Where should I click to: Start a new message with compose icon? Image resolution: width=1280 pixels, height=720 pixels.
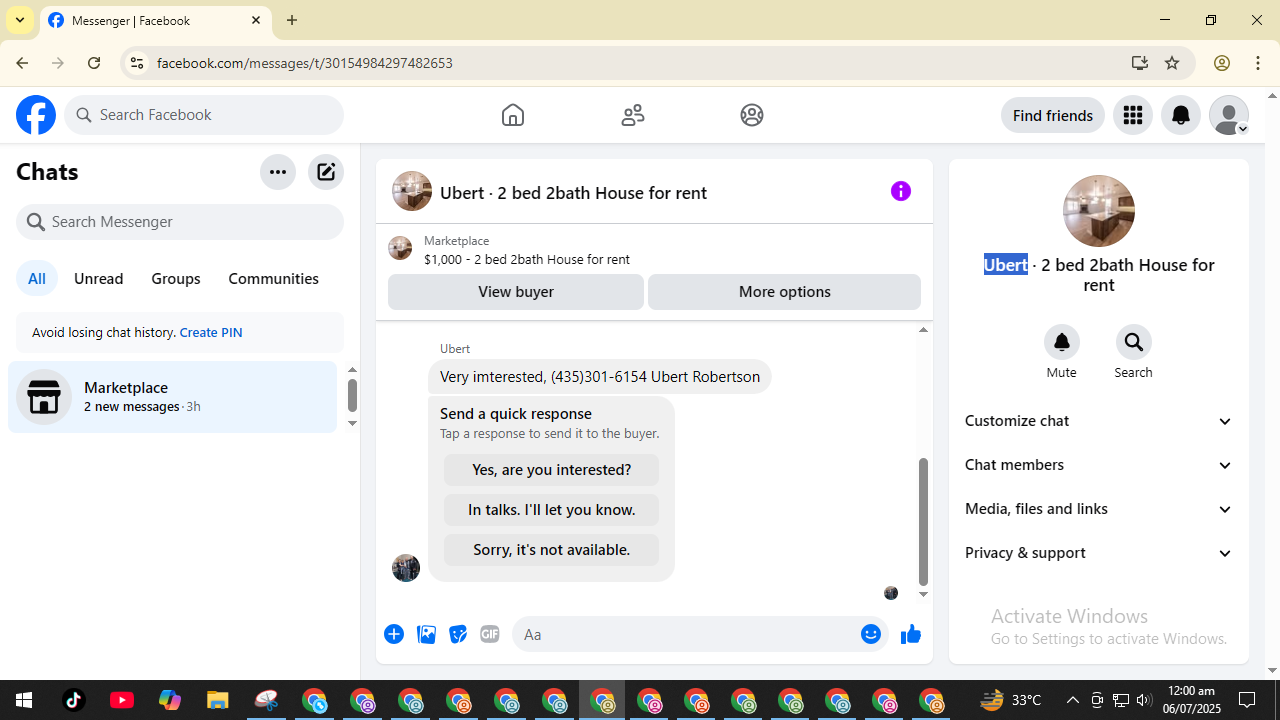coord(326,172)
